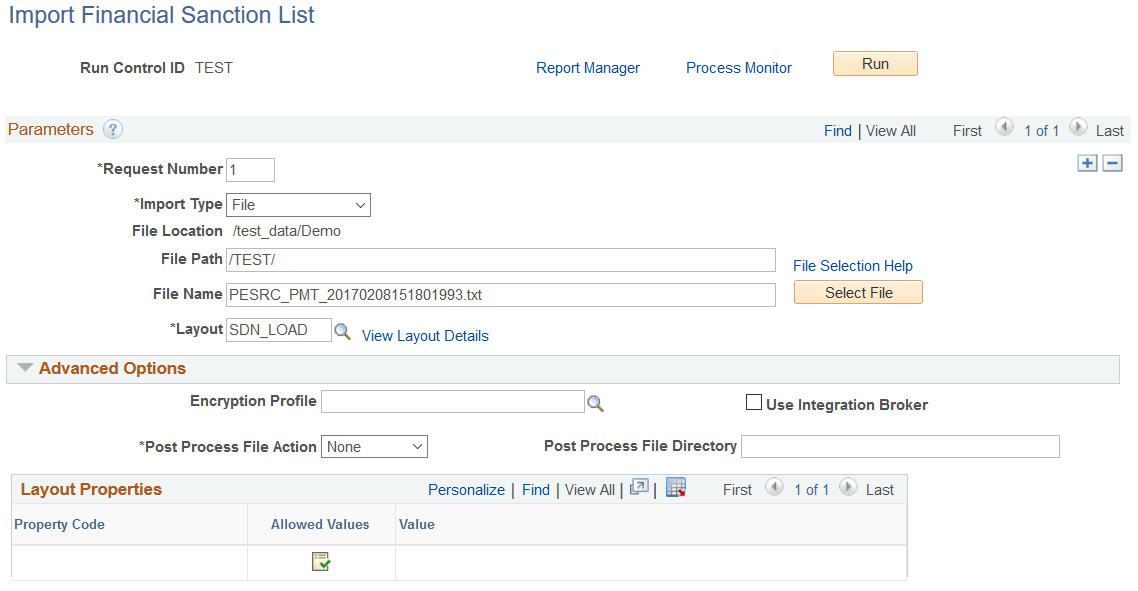Screen dimensions: 1138x591
Task: Enable the Use Integration Broker checkbox
Action: [754, 402]
